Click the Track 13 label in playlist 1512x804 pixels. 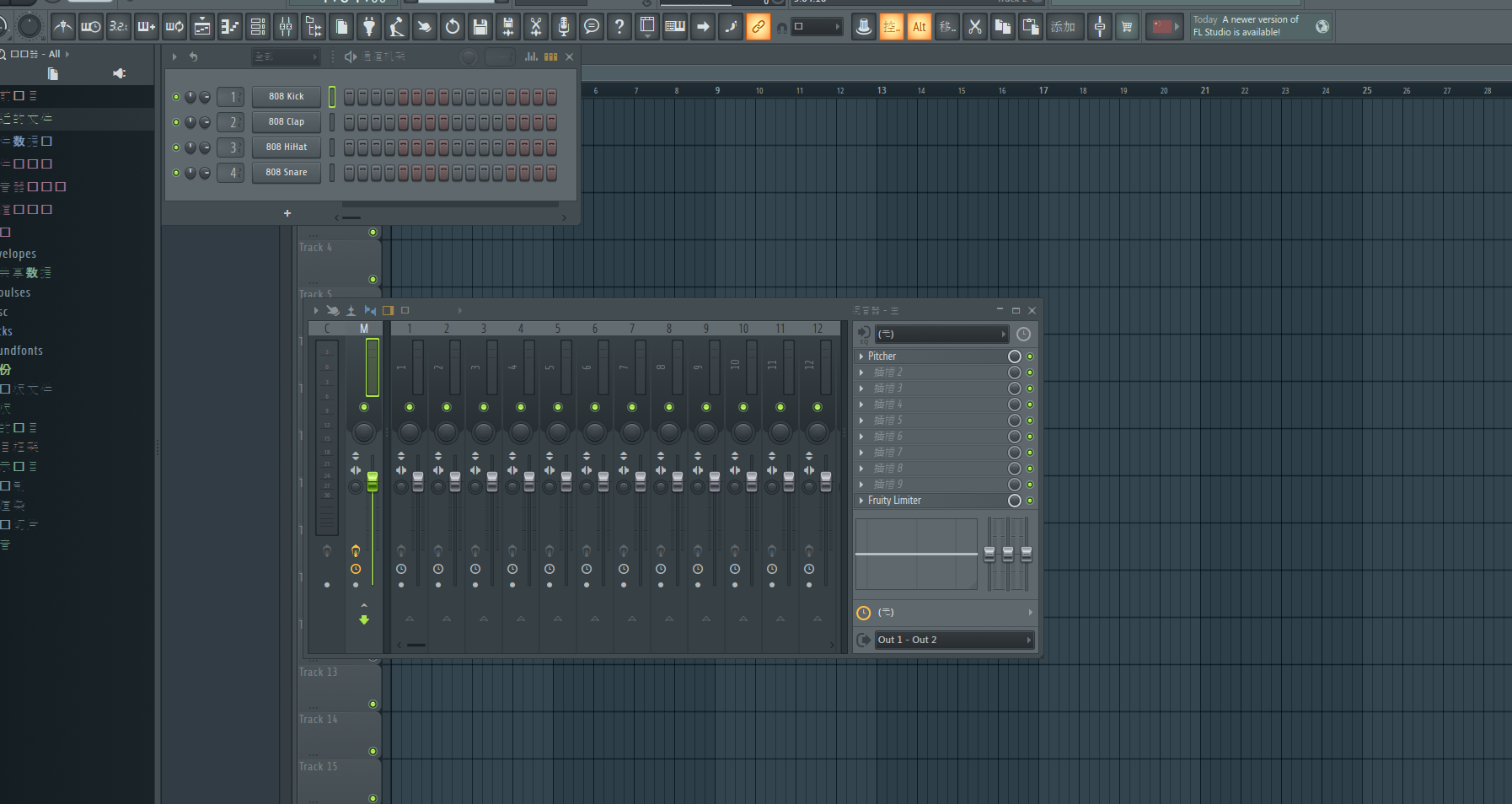[319, 672]
